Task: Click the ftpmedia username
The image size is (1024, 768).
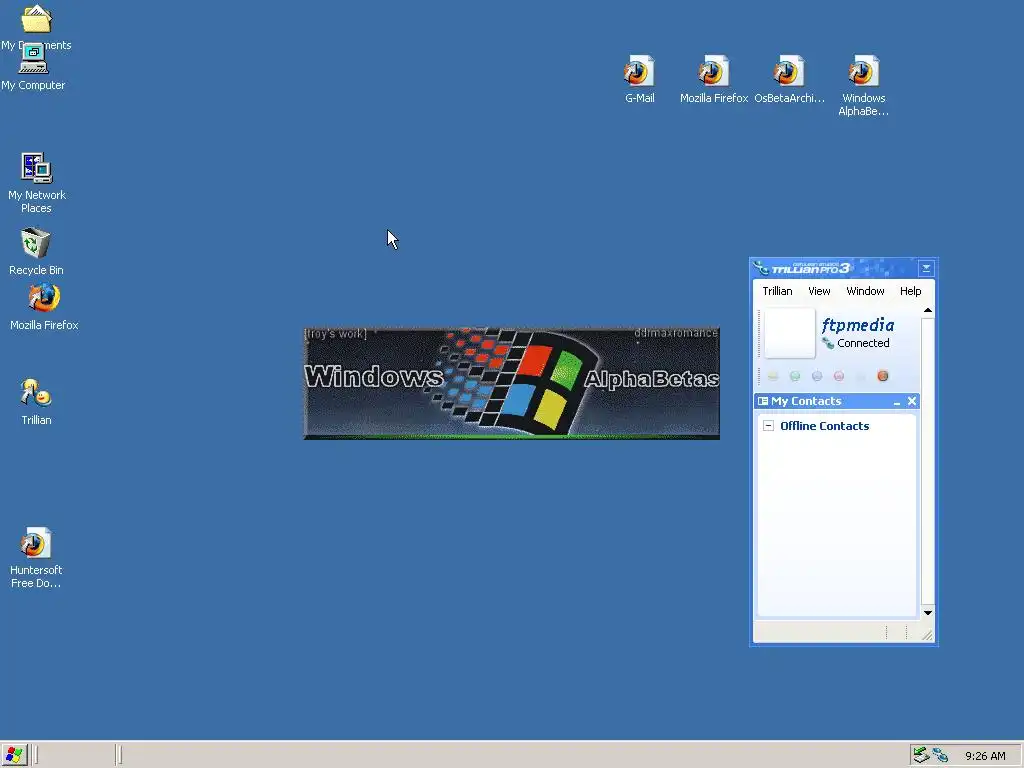Action: (857, 325)
